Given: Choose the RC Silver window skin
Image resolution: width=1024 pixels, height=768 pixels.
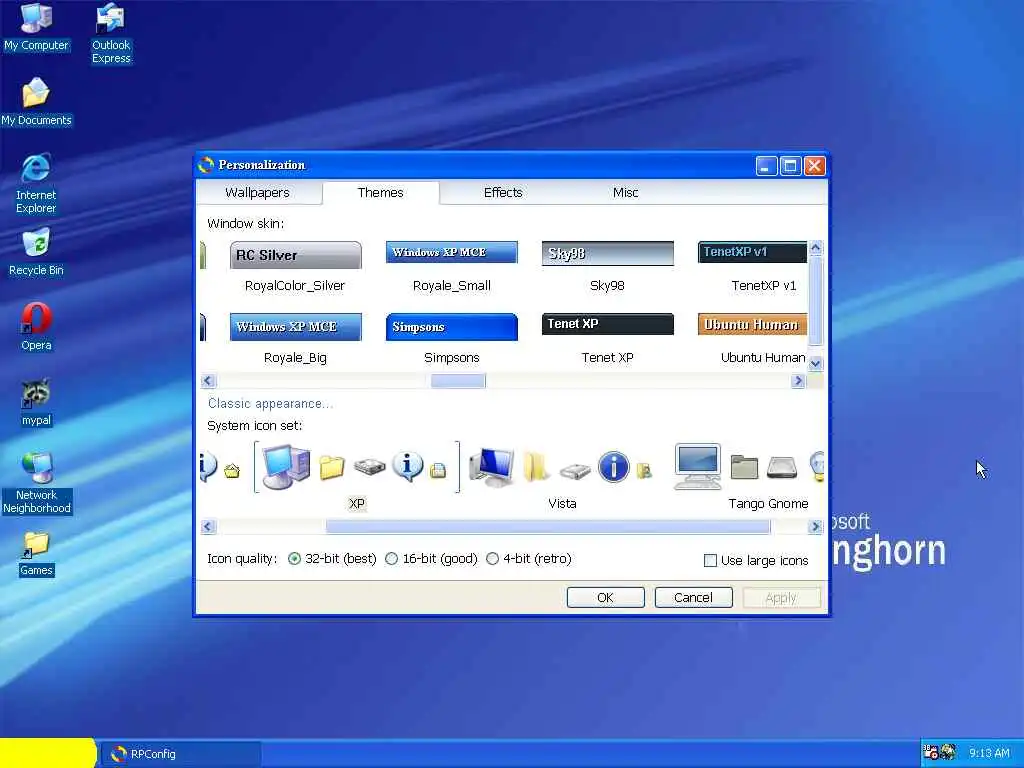Looking at the screenshot, I should (x=295, y=267).
